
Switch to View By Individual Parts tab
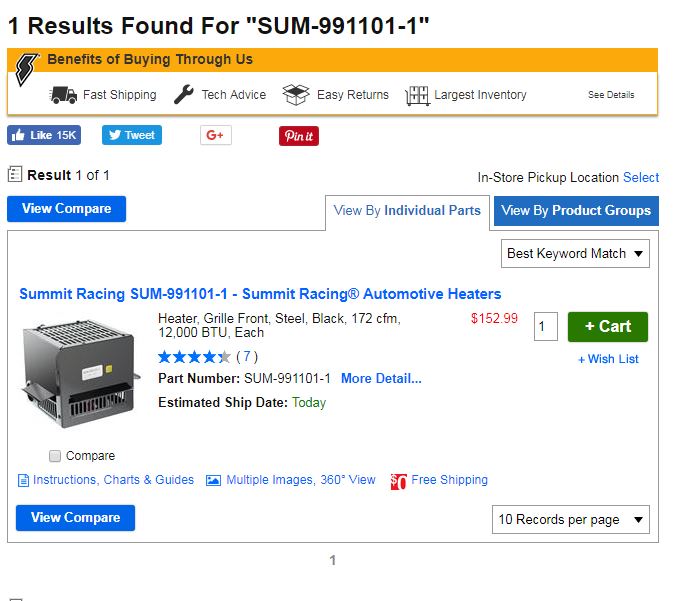407,211
